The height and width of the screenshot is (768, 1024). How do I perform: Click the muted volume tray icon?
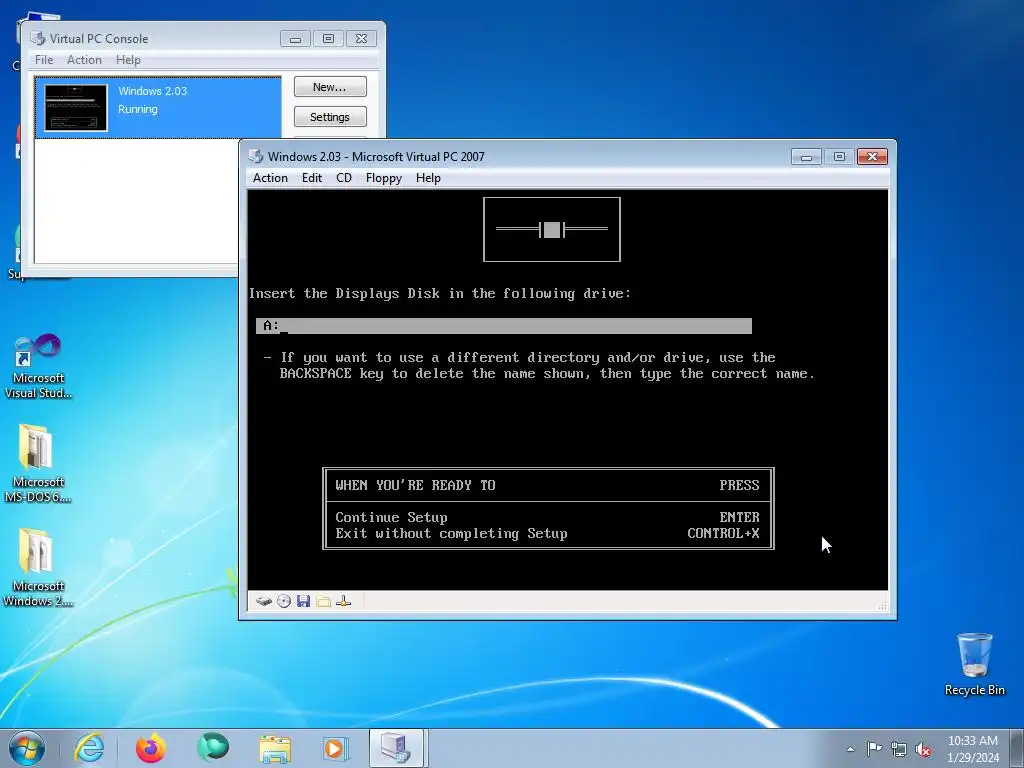[x=923, y=749]
